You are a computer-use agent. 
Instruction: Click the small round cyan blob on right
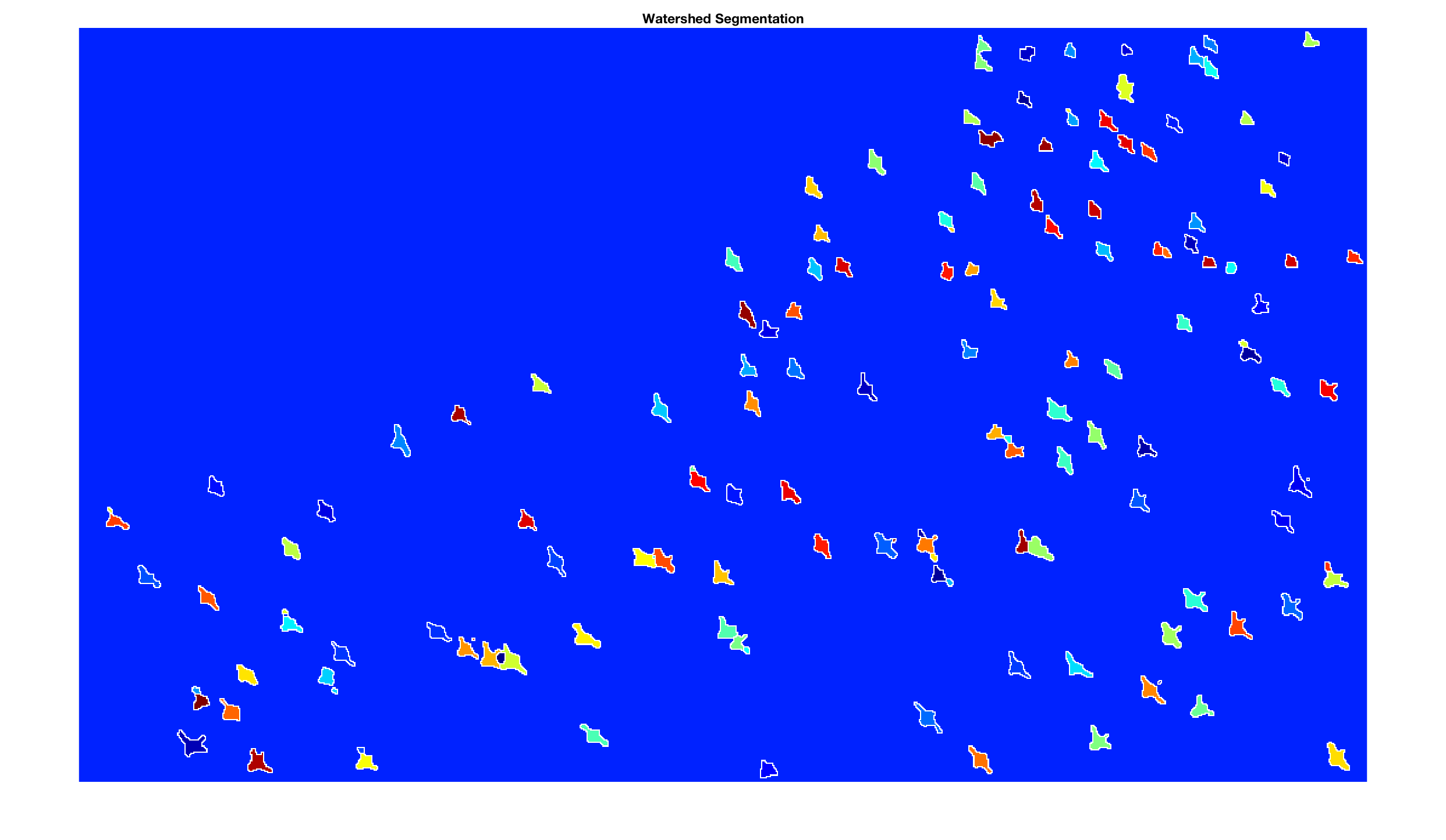click(1231, 268)
